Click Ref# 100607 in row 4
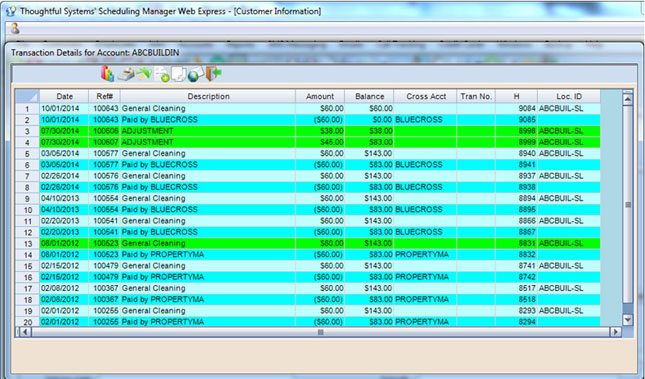Screen dimensions: 645x379 click(x=106, y=142)
